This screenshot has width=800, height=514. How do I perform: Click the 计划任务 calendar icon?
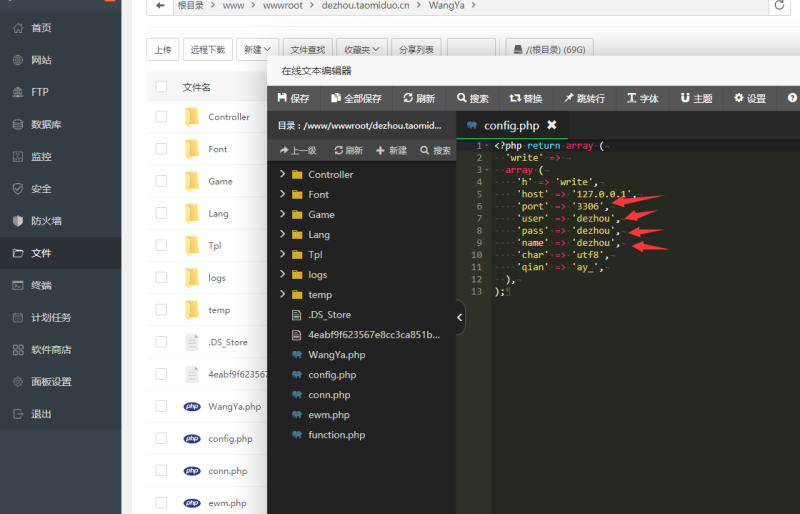[18, 317]
